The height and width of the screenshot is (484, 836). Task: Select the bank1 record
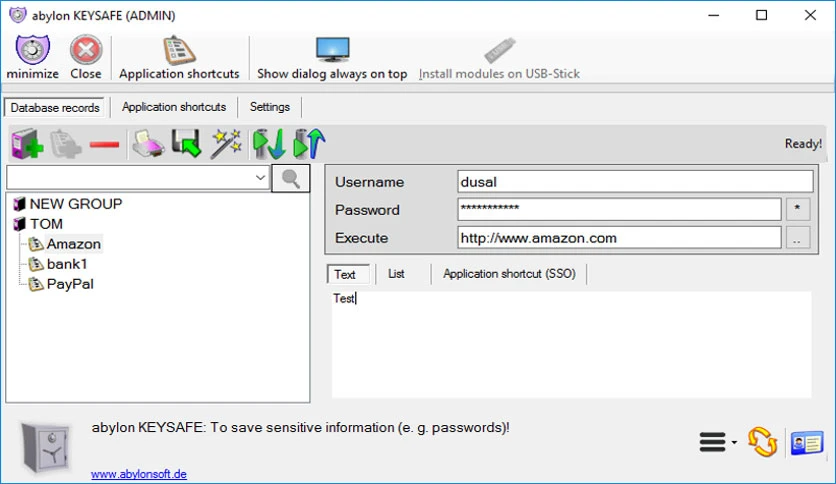click(x=67, y=264)
